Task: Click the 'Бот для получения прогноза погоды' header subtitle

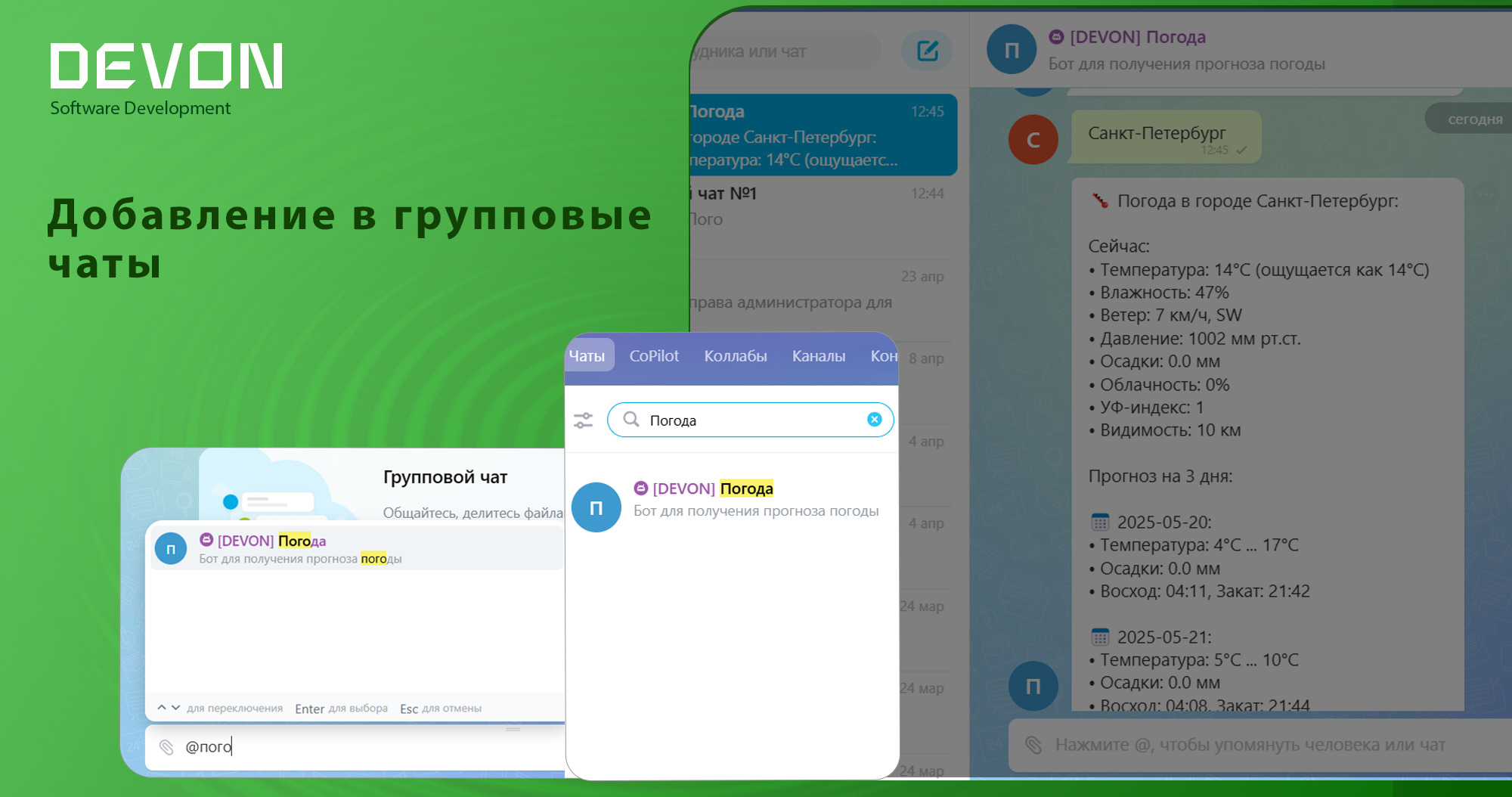Action: coord(1186,64)
